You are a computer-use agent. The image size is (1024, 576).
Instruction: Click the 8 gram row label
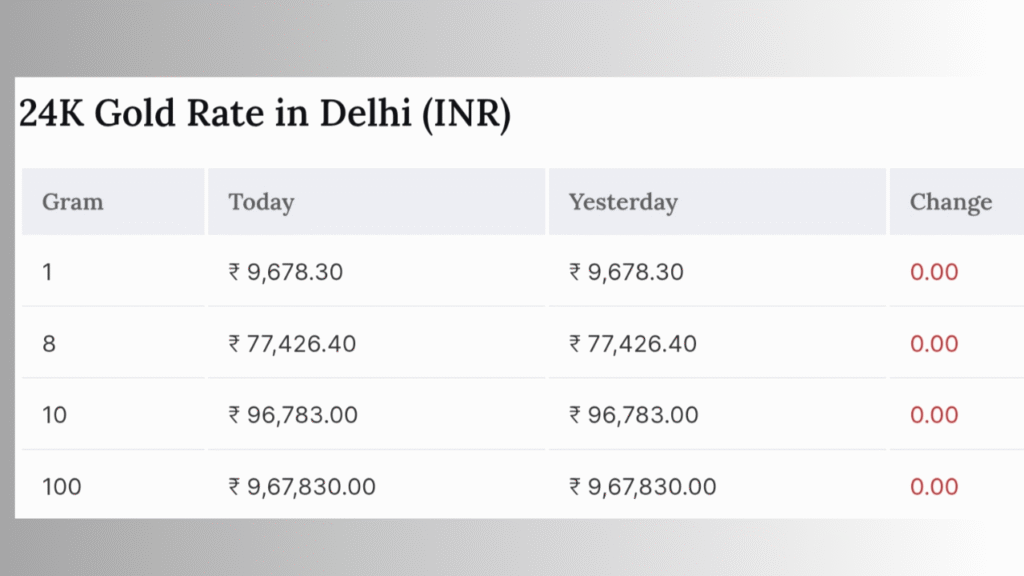click(x=49, y=344)
